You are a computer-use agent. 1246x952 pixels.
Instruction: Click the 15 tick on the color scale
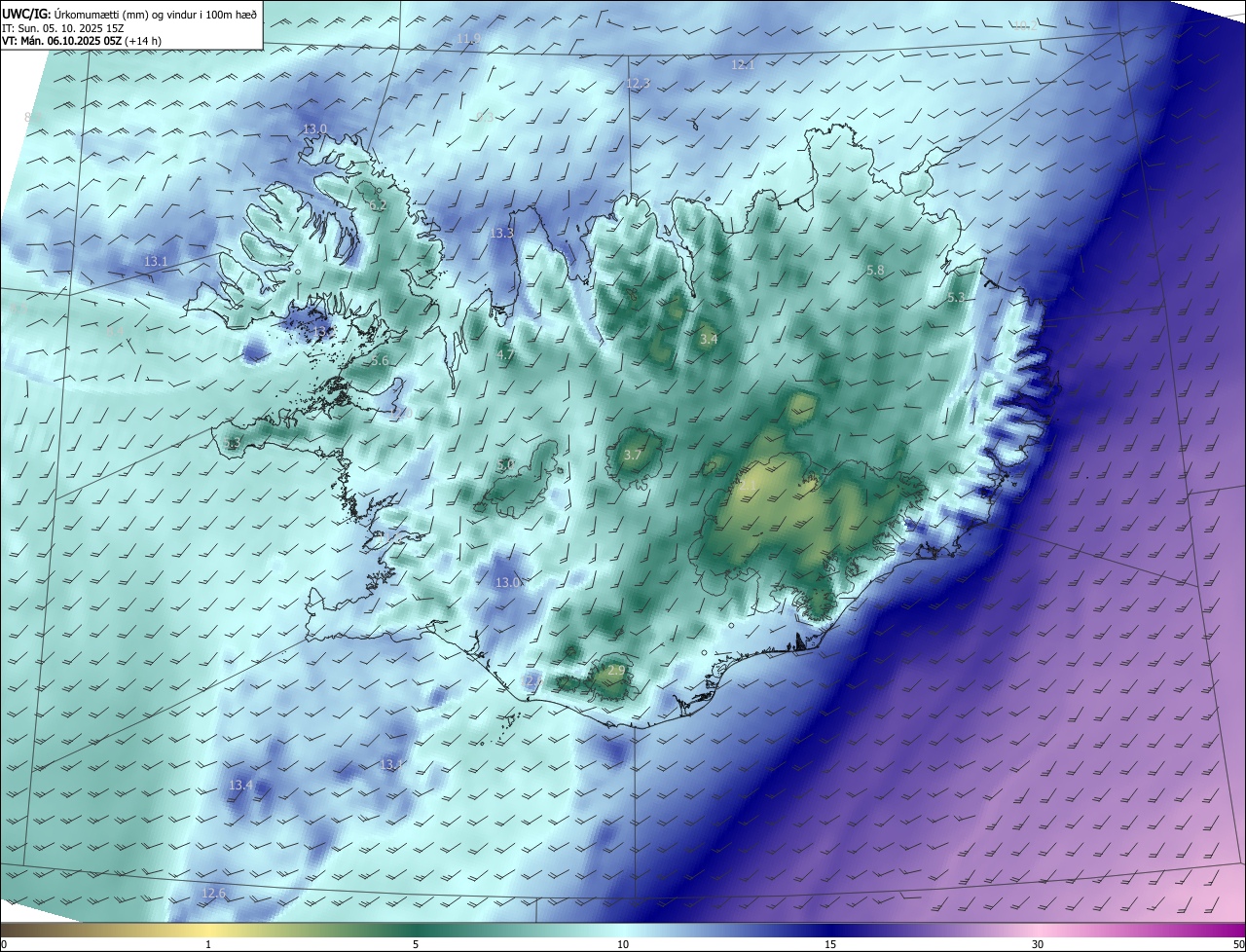[x=830, y=944]
